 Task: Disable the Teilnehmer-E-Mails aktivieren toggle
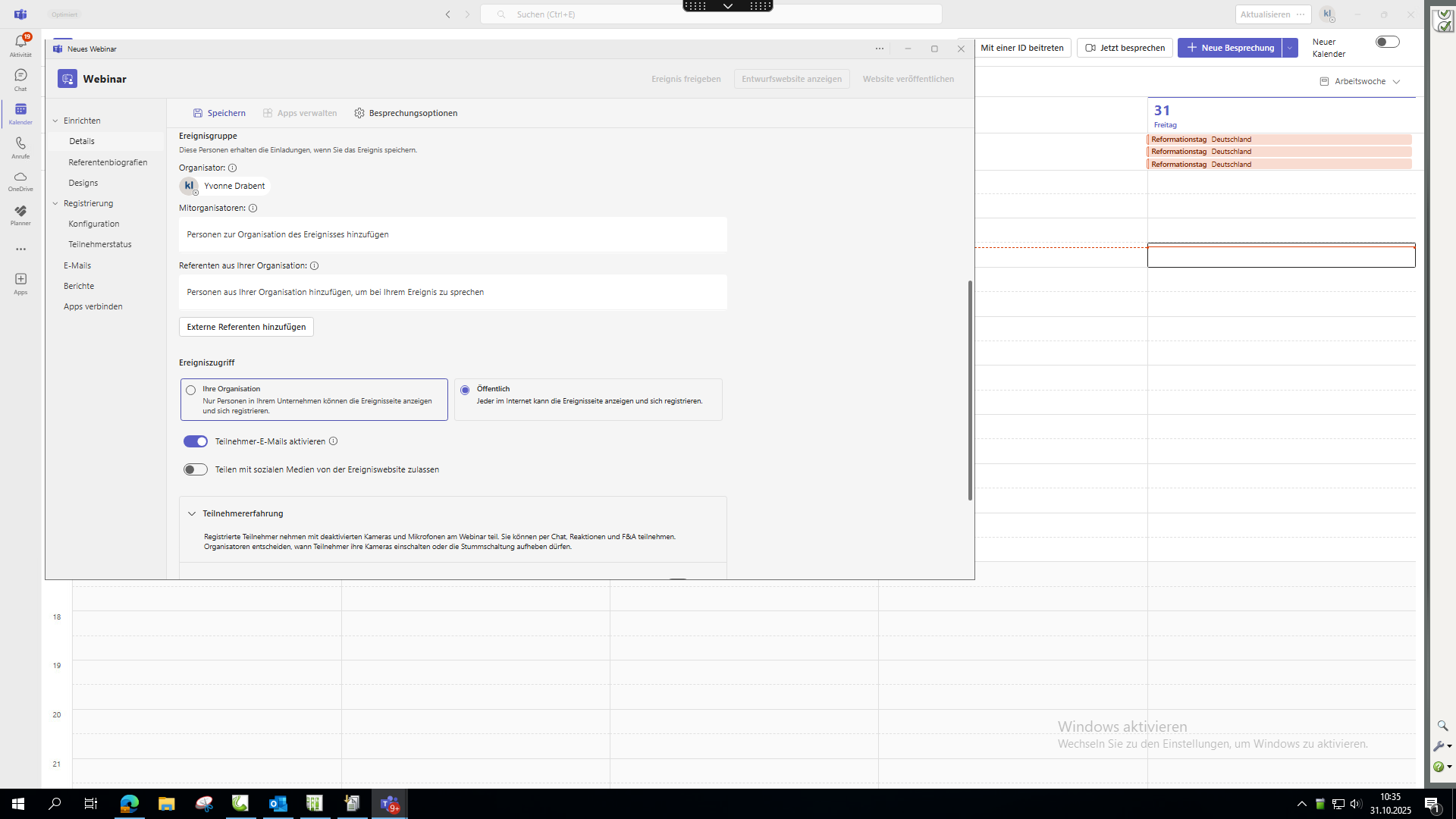[x=196, y=441]
